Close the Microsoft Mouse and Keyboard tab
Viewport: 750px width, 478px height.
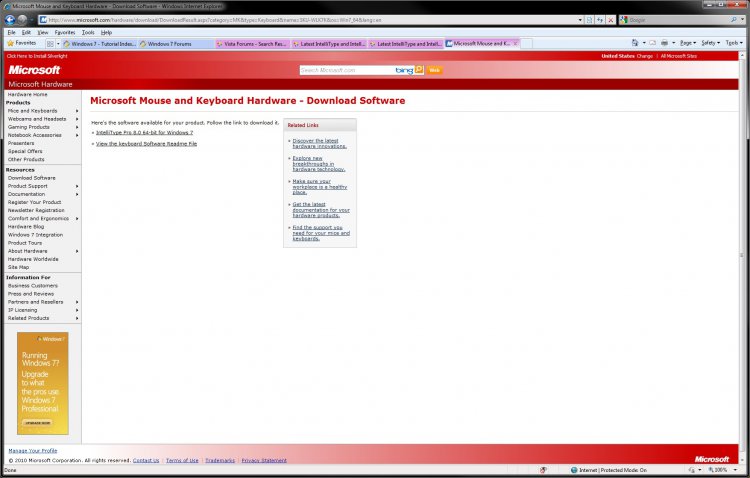(515, 44)
